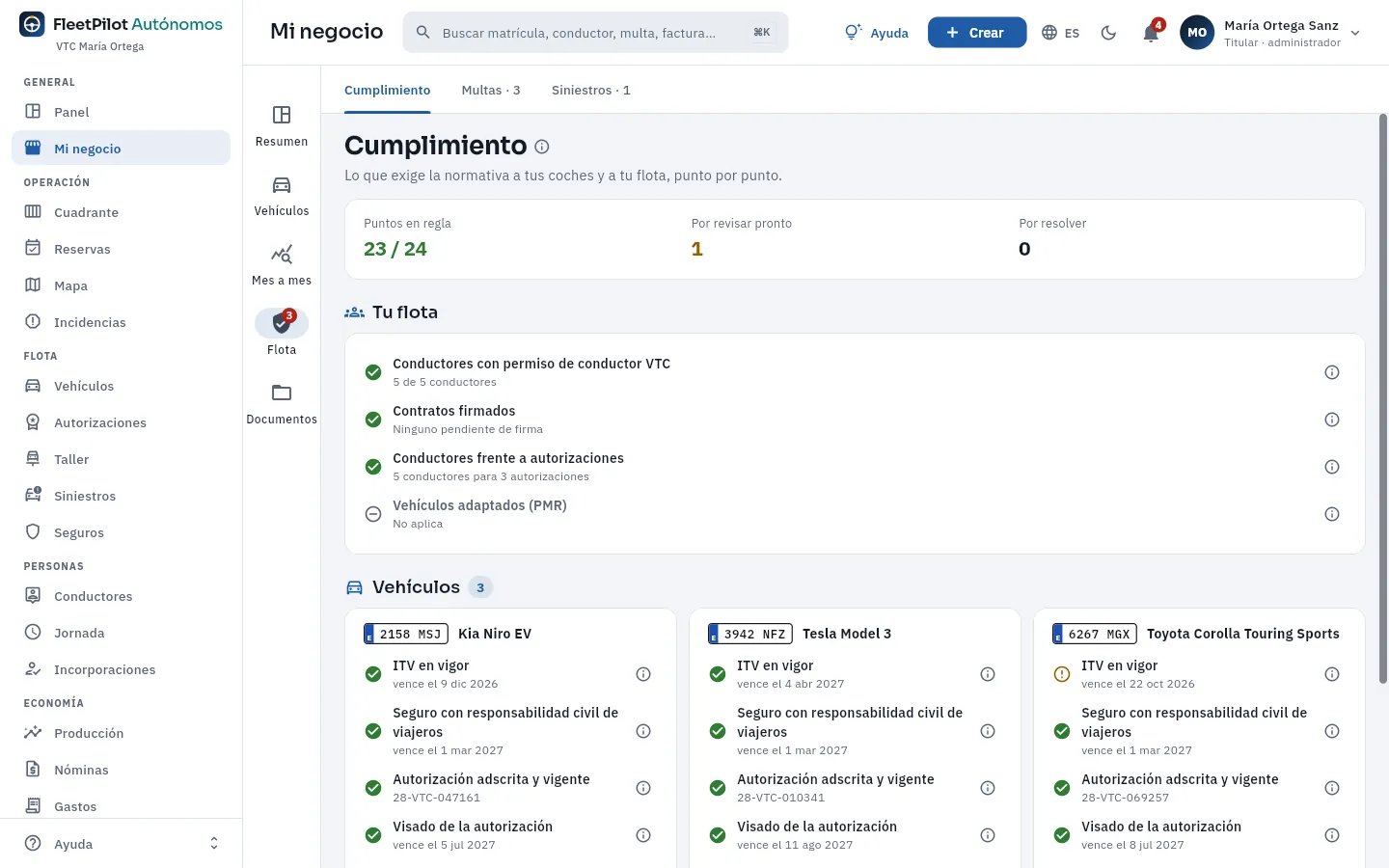This screenshot has height=868, width=1389.
Task: Expand the María Ortega Sanz account menu
Action: 1270,33
